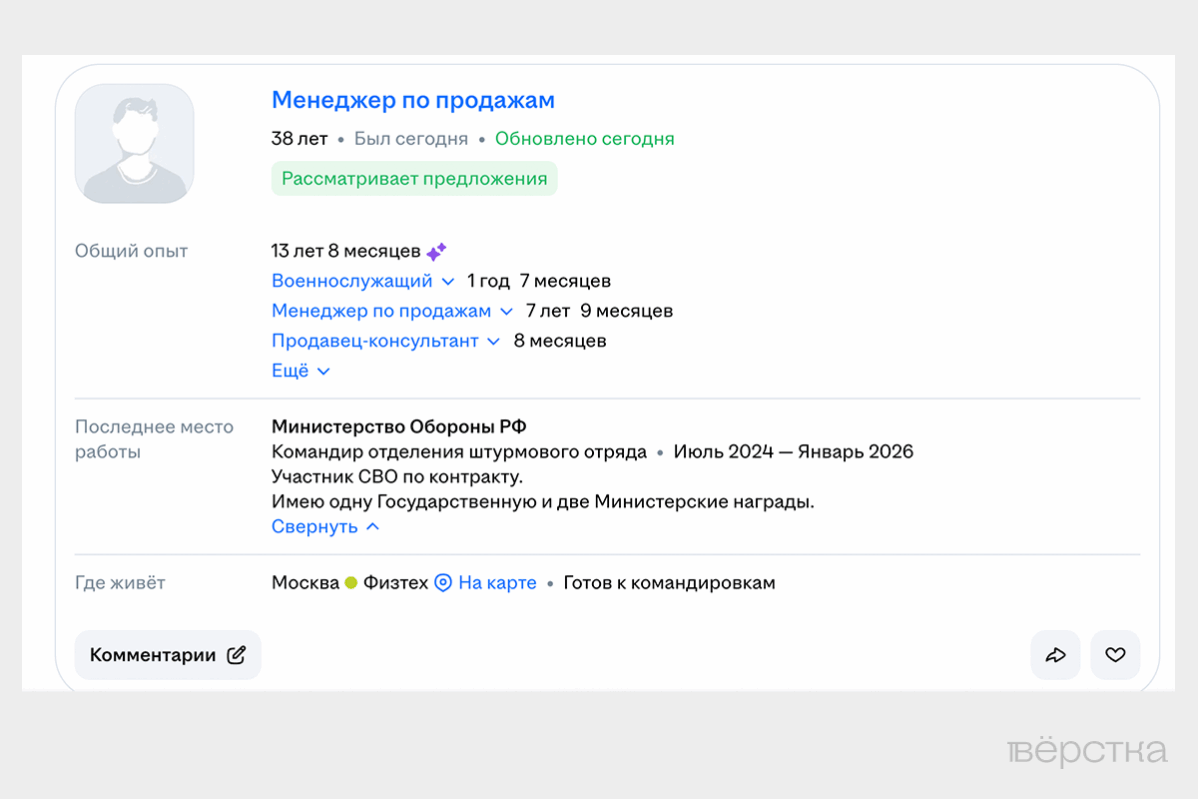This screenshot has height=799, width=1198.
Task: Open the candidate's avatar silhouette icon
Action: pos(134,144)
